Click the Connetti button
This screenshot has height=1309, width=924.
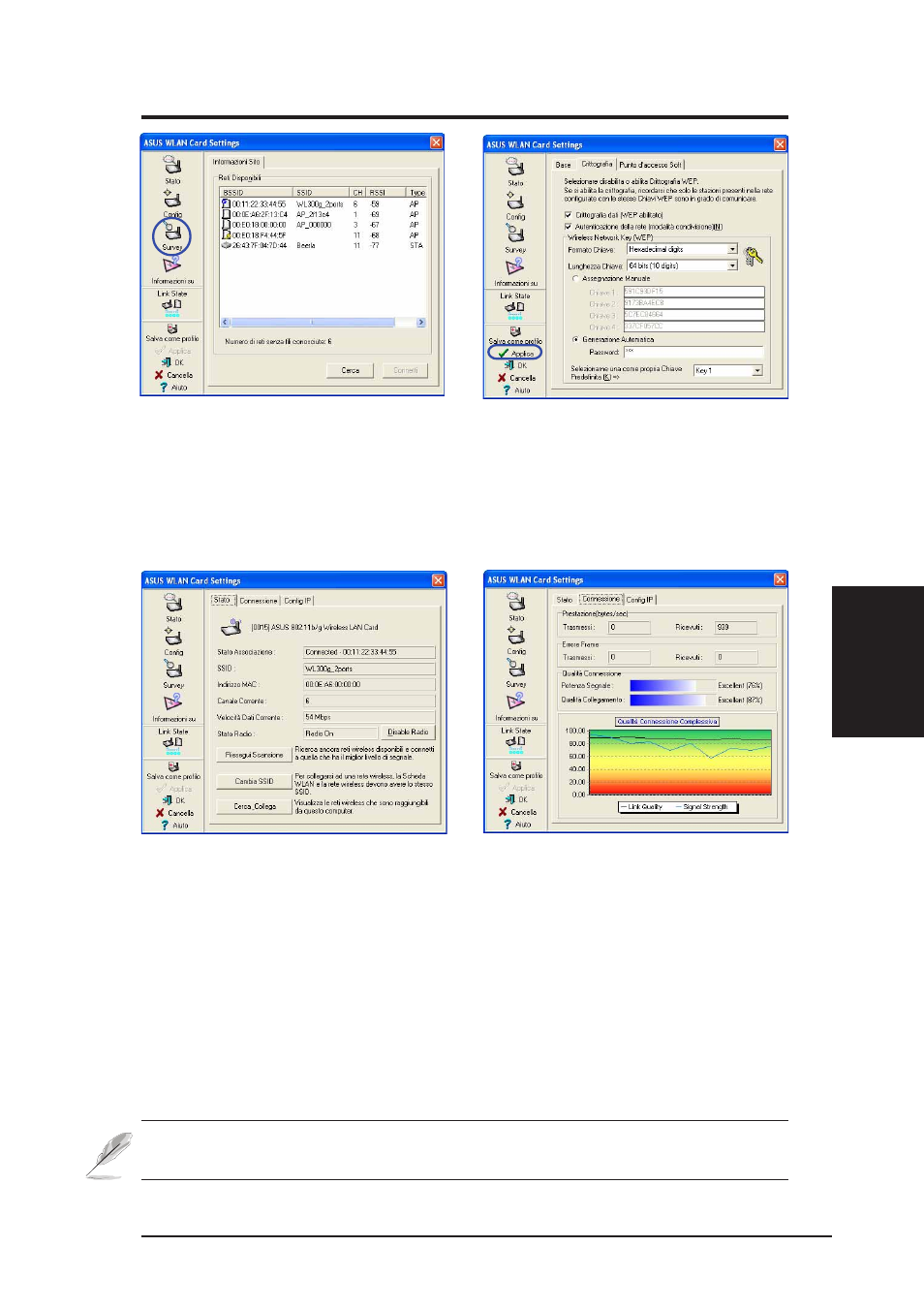pyautogui.click(x=406, y=370)
